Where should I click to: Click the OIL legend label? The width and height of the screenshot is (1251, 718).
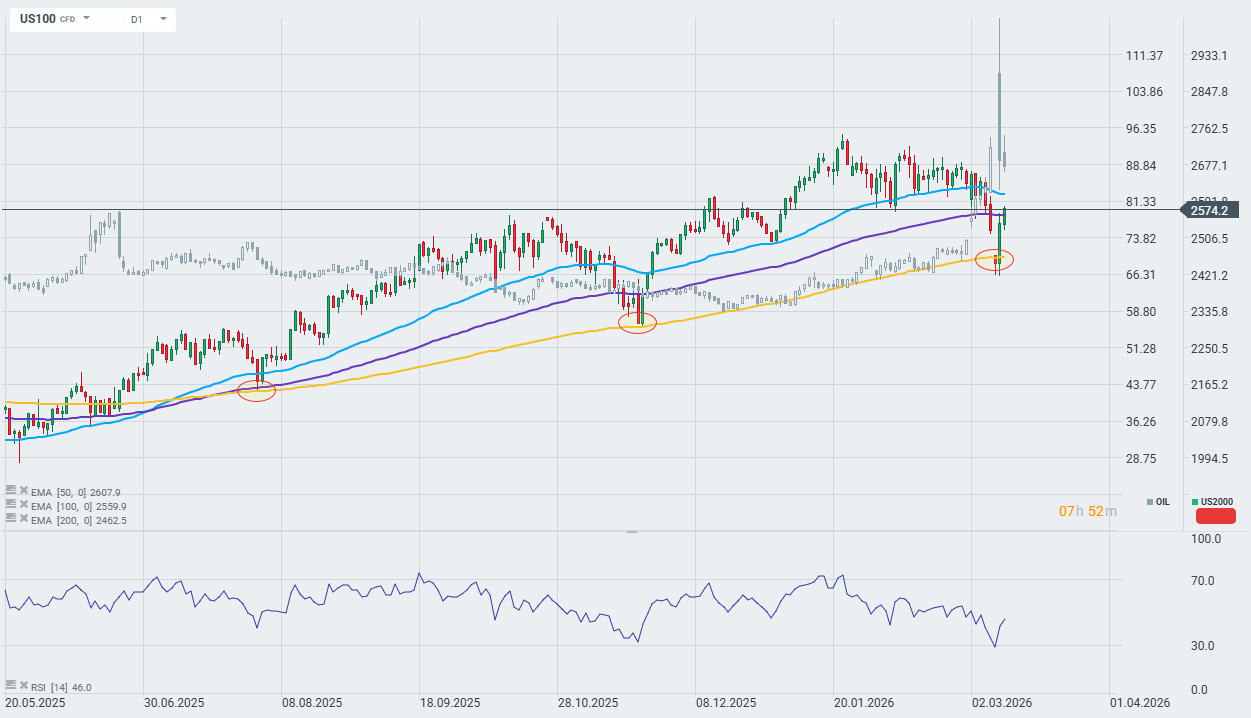tap(1162, 502)
